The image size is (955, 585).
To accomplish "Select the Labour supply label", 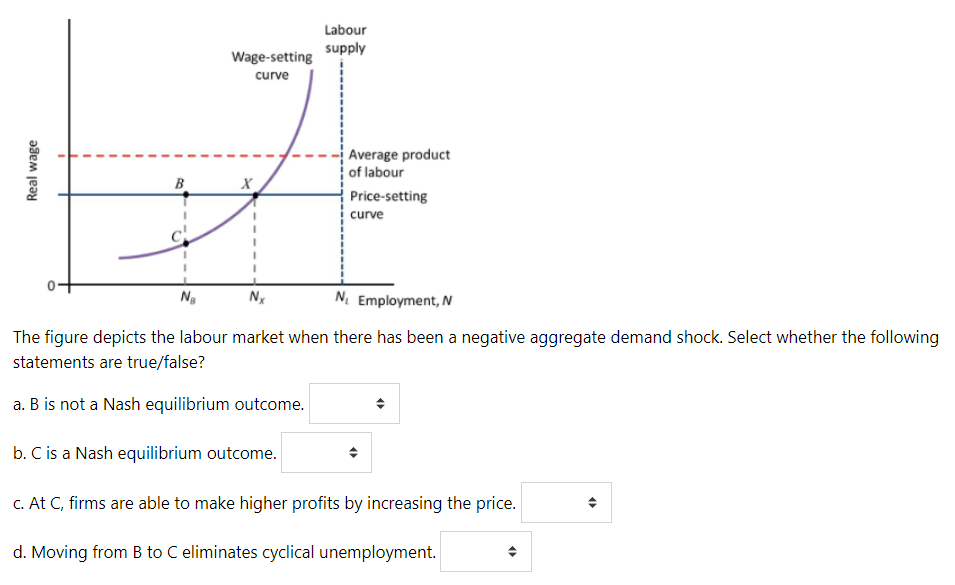I will pos(344,39).
